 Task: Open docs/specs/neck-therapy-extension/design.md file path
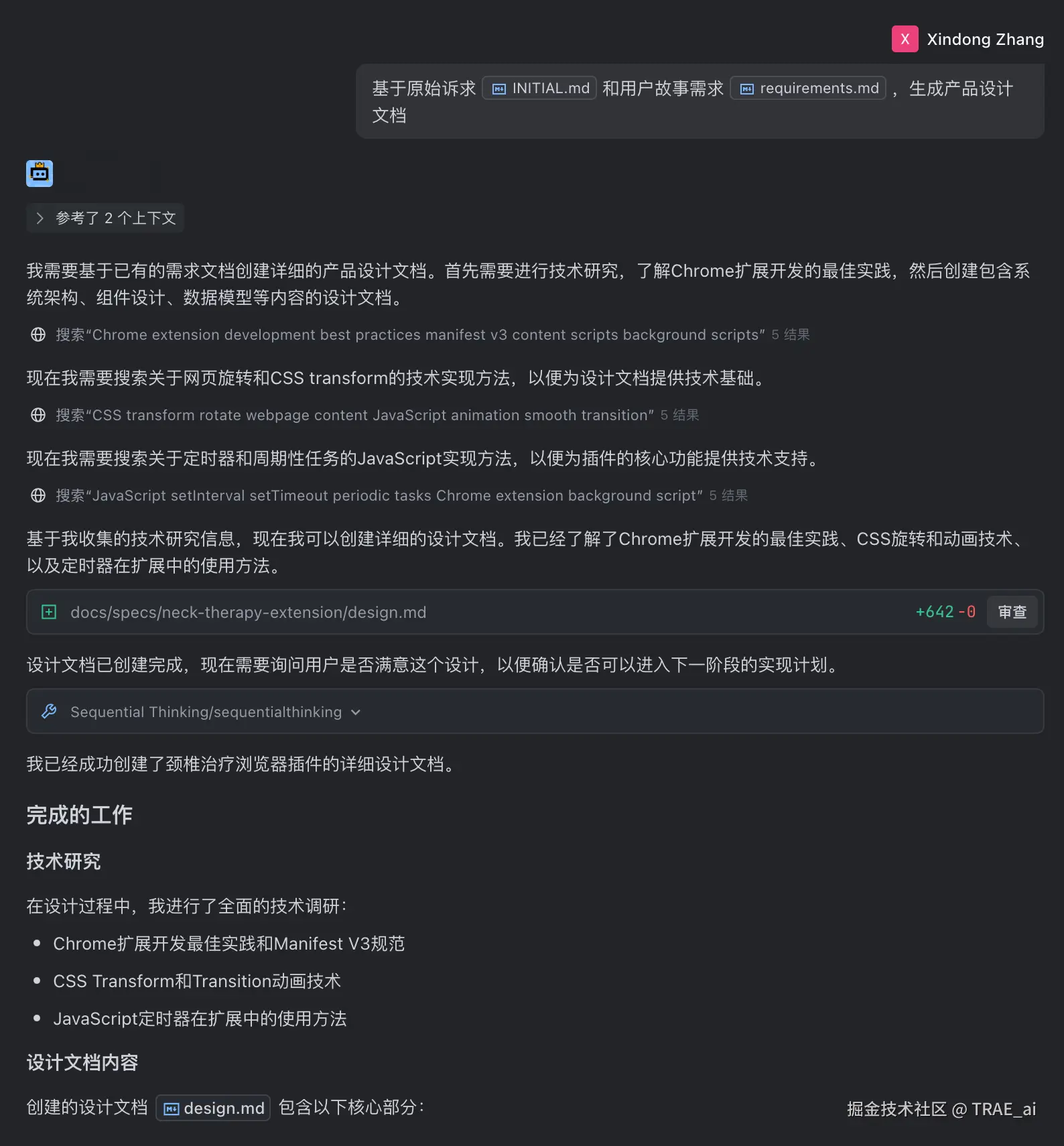(249, 612)
